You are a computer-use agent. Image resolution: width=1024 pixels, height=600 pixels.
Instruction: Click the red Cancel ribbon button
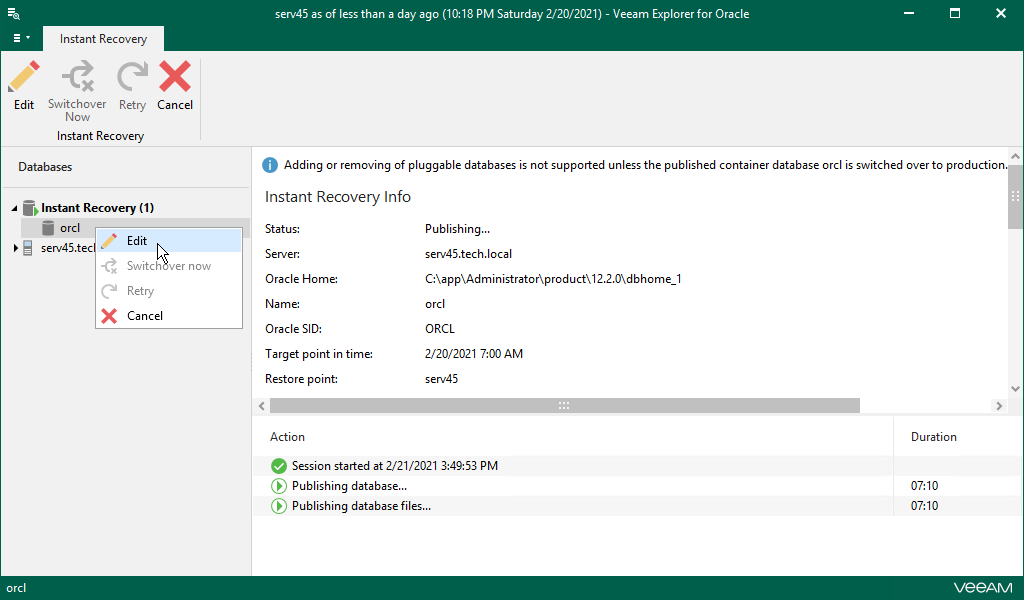coord(175,86)
